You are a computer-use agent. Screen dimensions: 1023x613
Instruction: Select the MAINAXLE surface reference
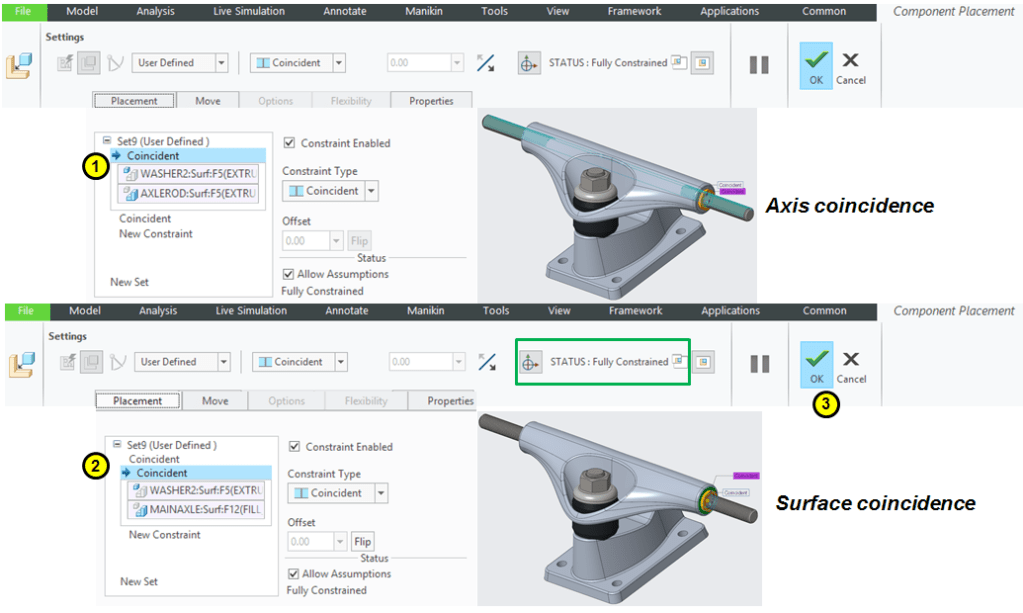(198, 511)
